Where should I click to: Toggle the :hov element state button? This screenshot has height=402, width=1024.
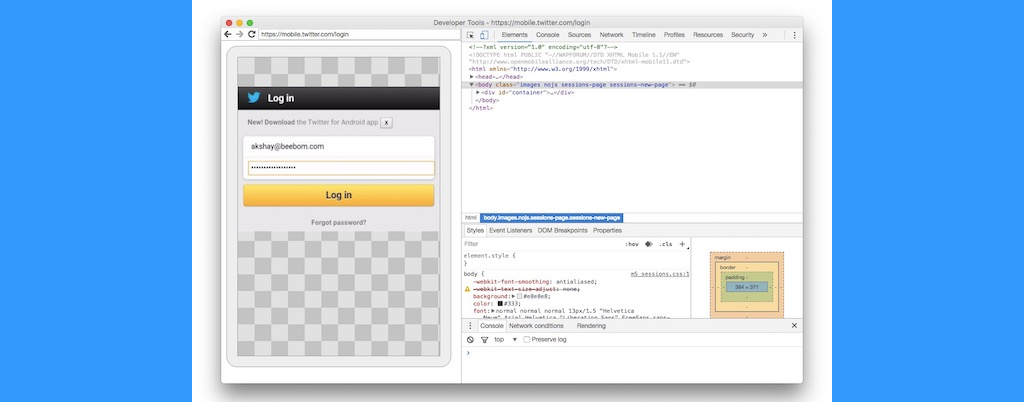coord(632,244)
